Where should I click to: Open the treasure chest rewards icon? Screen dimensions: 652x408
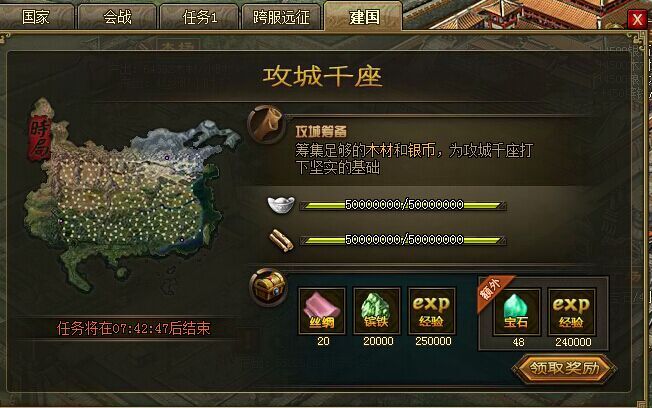pos(268,287)
